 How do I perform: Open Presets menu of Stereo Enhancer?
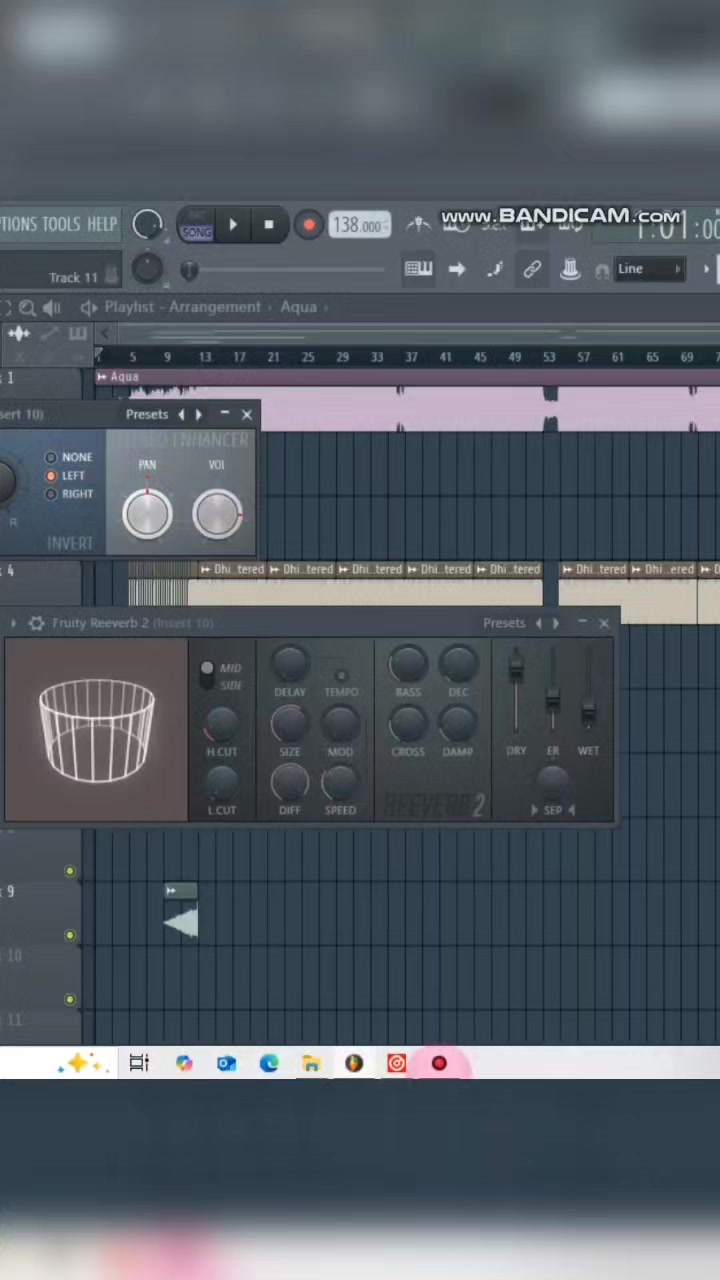(146, 414)
